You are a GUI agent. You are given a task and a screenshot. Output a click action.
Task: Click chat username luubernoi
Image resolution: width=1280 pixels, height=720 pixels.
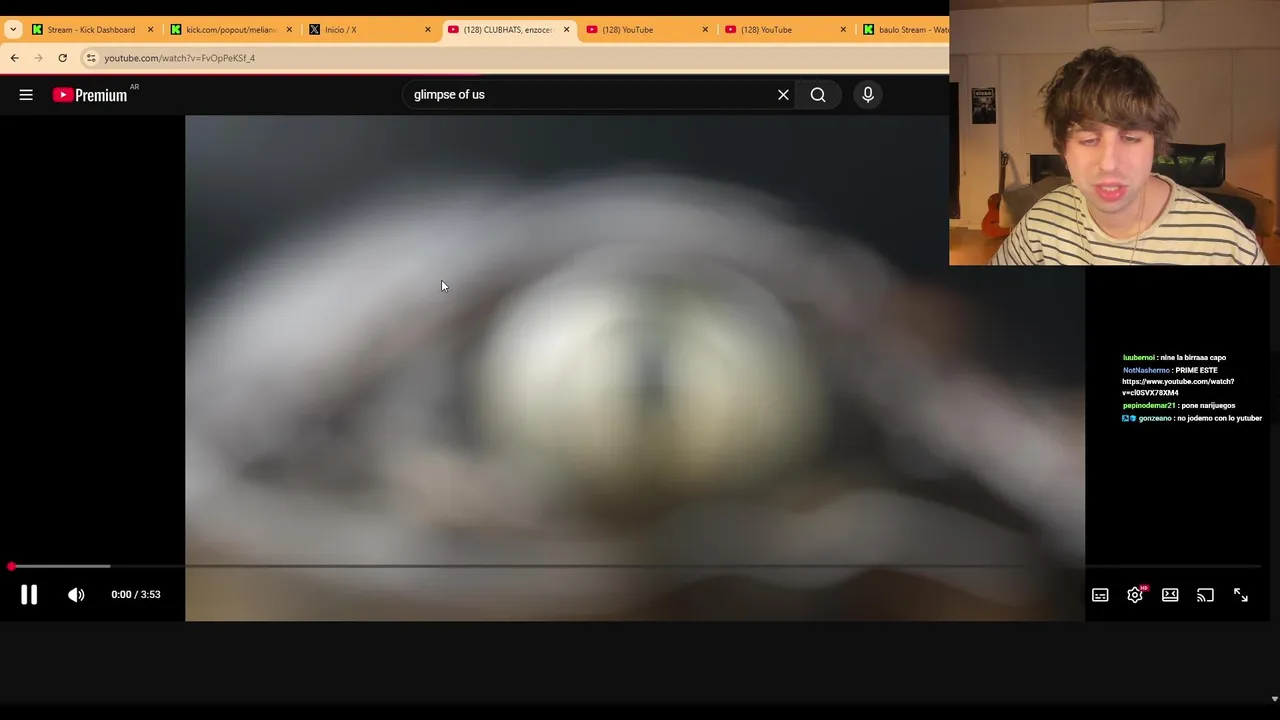click(x=1139, y=358)
